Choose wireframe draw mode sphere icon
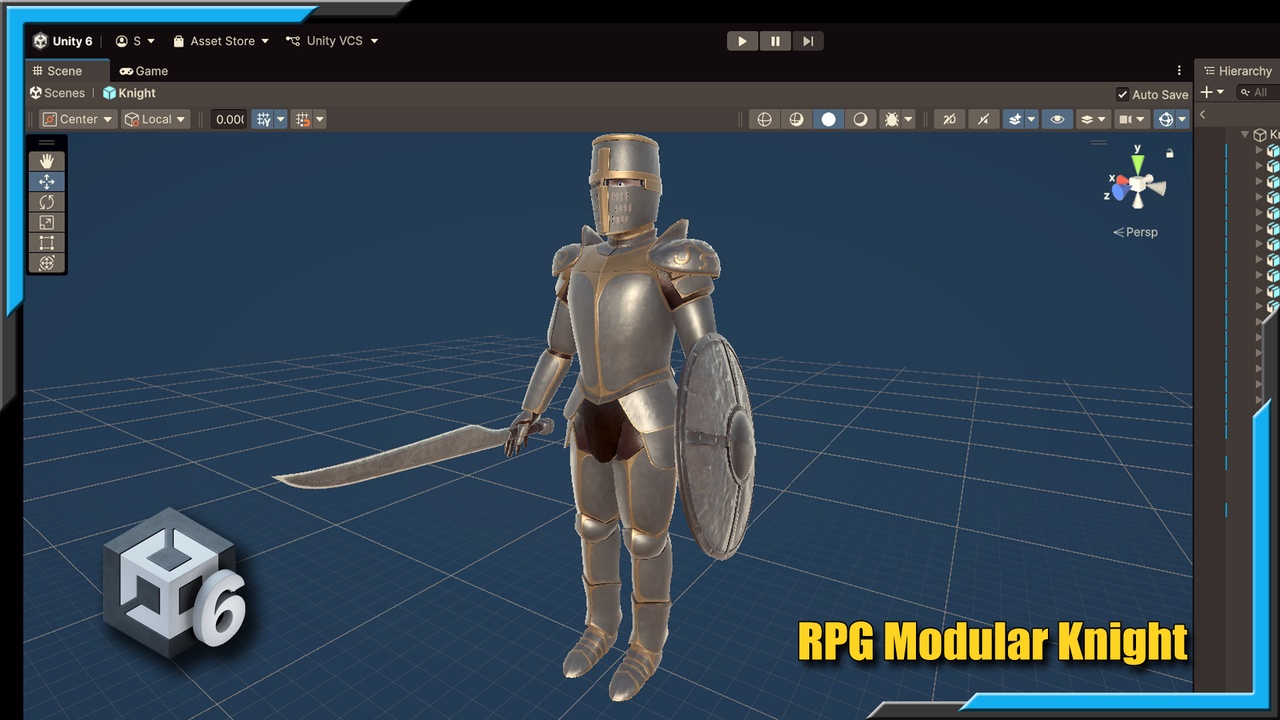1280x720 pixels. [764, 119]
